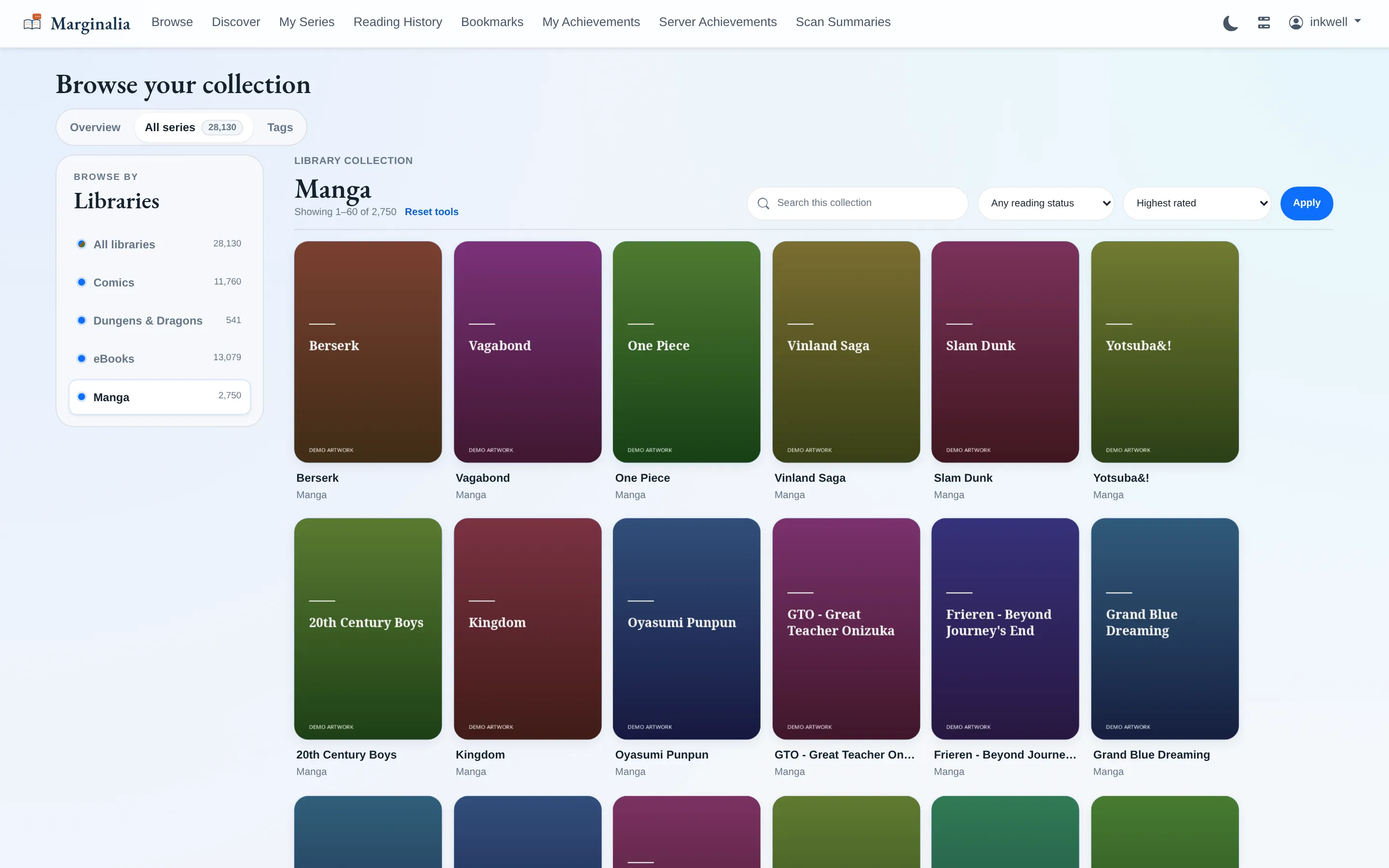Open the Slam Dunk cover thumbnail
The image size is (1389, 868).
[x=1005, y=352]
